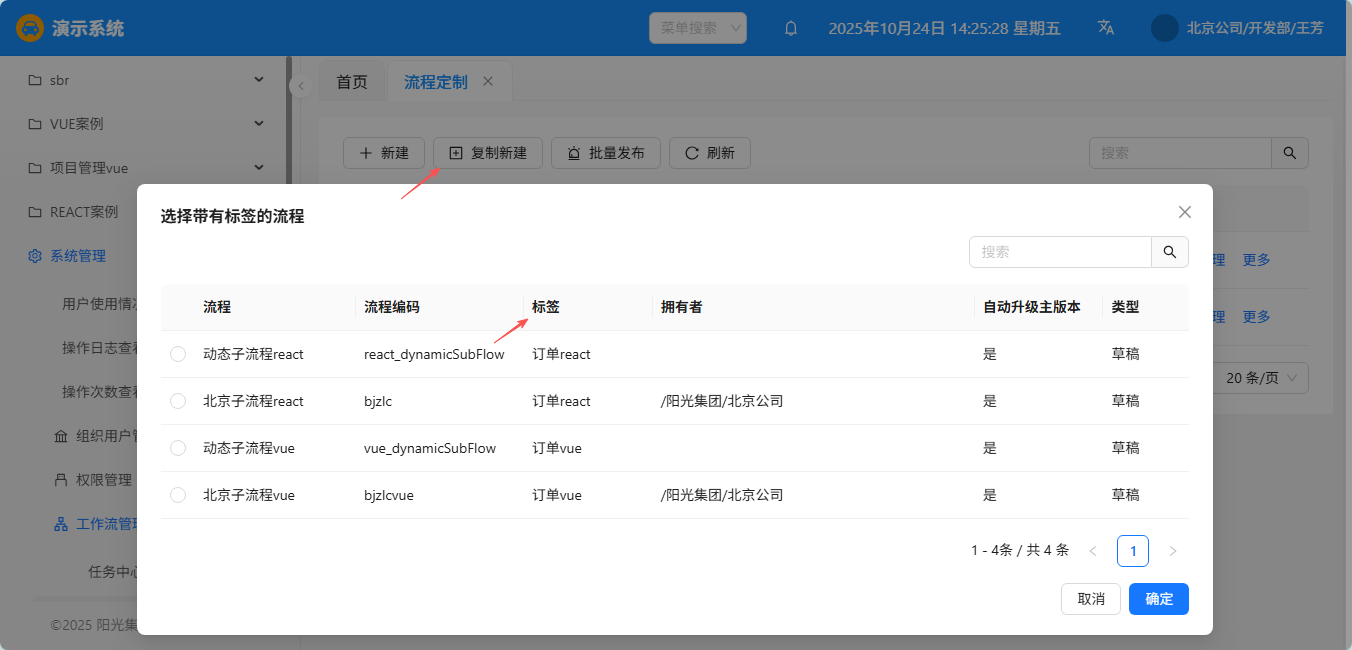Click the language translation icon

1105,28
